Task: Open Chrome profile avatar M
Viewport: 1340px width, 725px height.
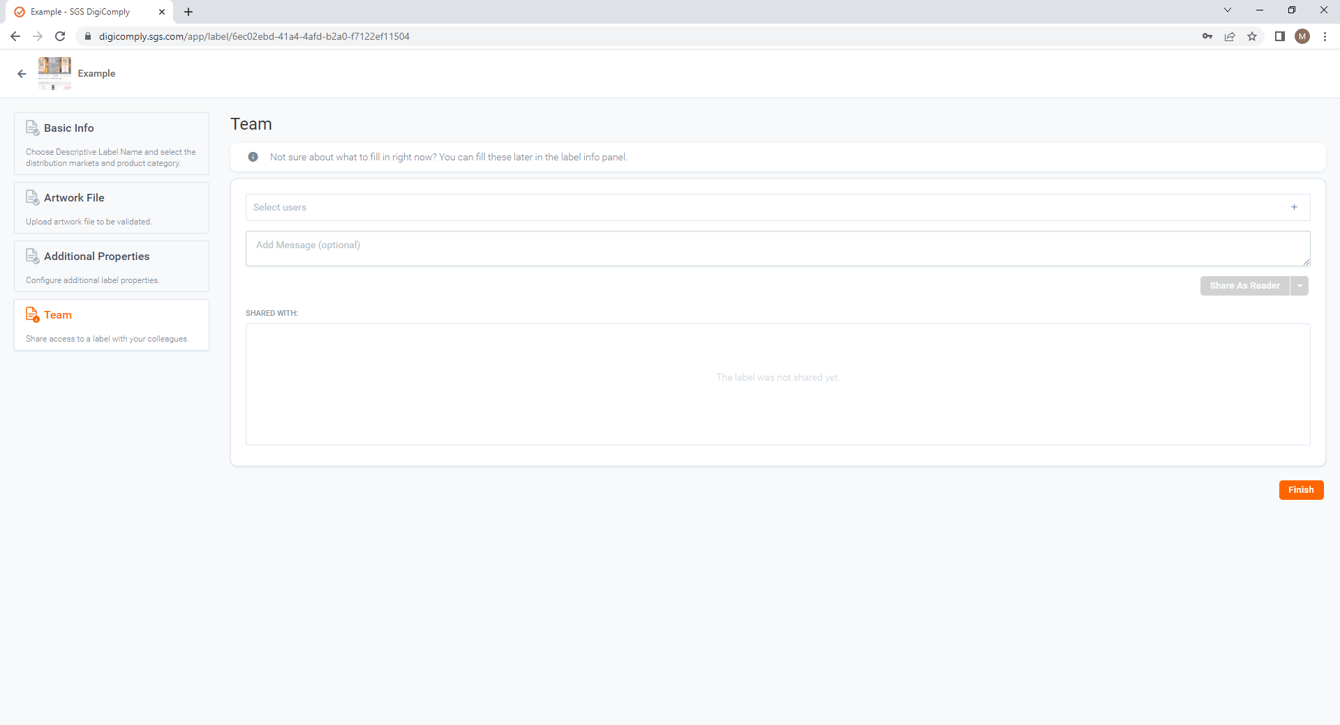Action: coord(1302,36)
